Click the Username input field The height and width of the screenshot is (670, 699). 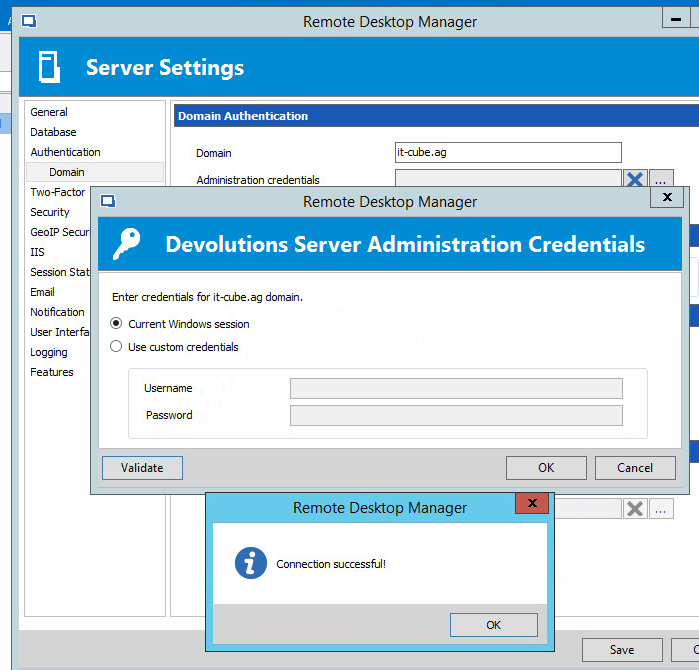pyautogui.click(x=456, y=388)
